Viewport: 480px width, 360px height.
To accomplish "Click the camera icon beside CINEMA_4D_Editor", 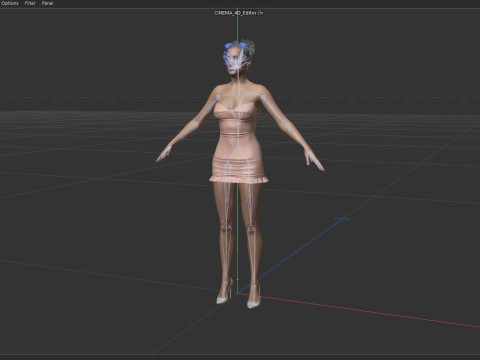I will click(x=260, y=13).
